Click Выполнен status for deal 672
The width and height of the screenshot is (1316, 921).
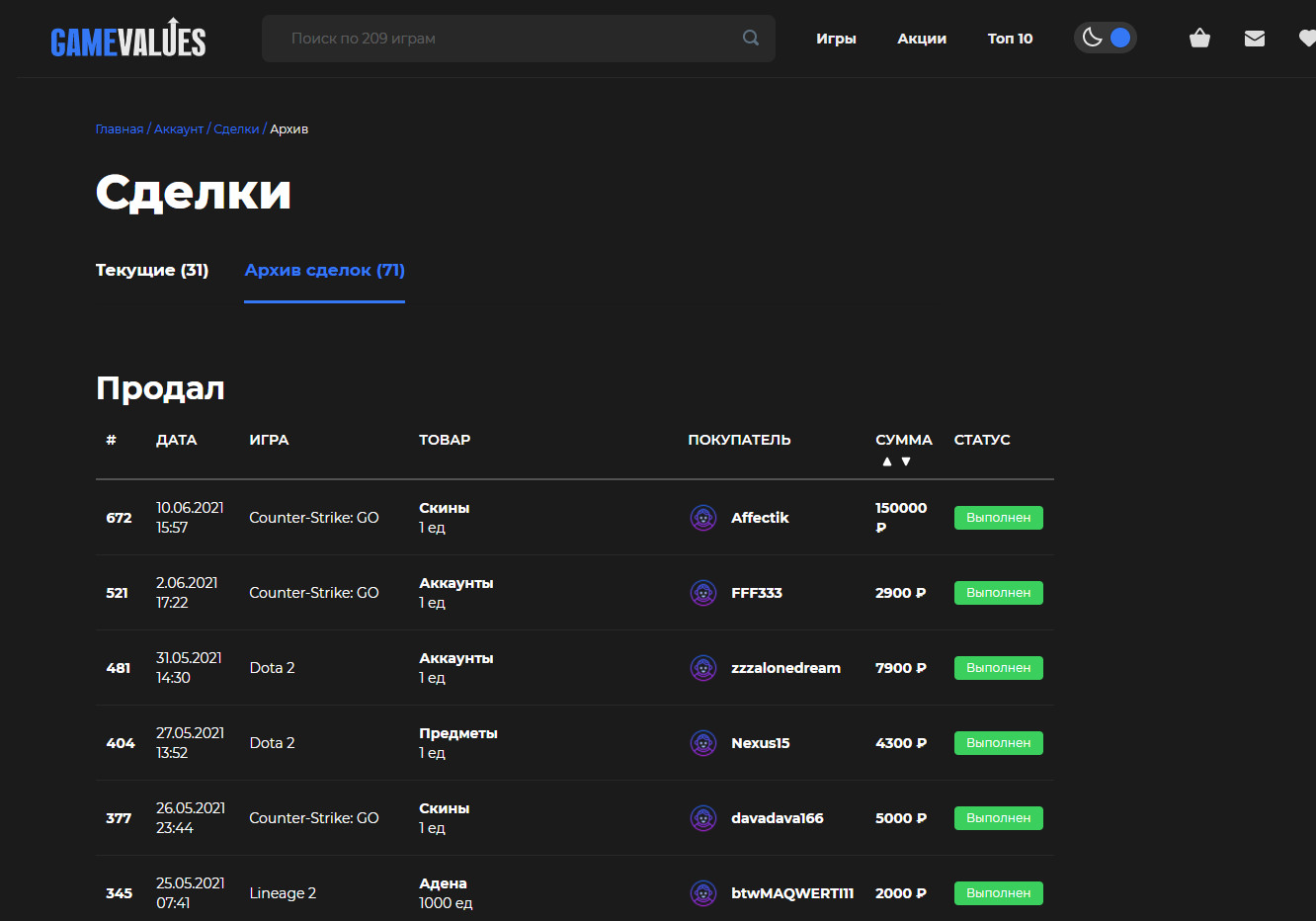(x=998, y=518)
